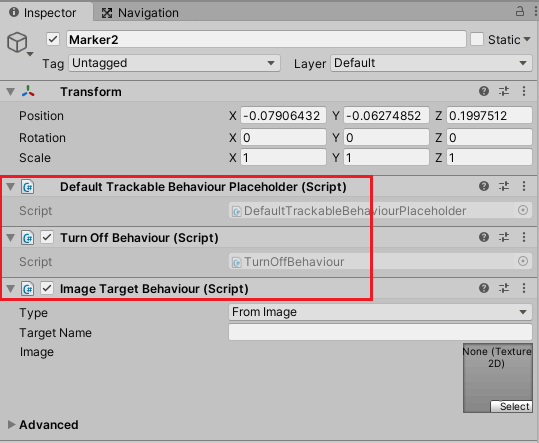This screenshot has height=443, width=539.
Task: Disable the Image Target Behaviour component checkbox
Action: coord(47,288)
